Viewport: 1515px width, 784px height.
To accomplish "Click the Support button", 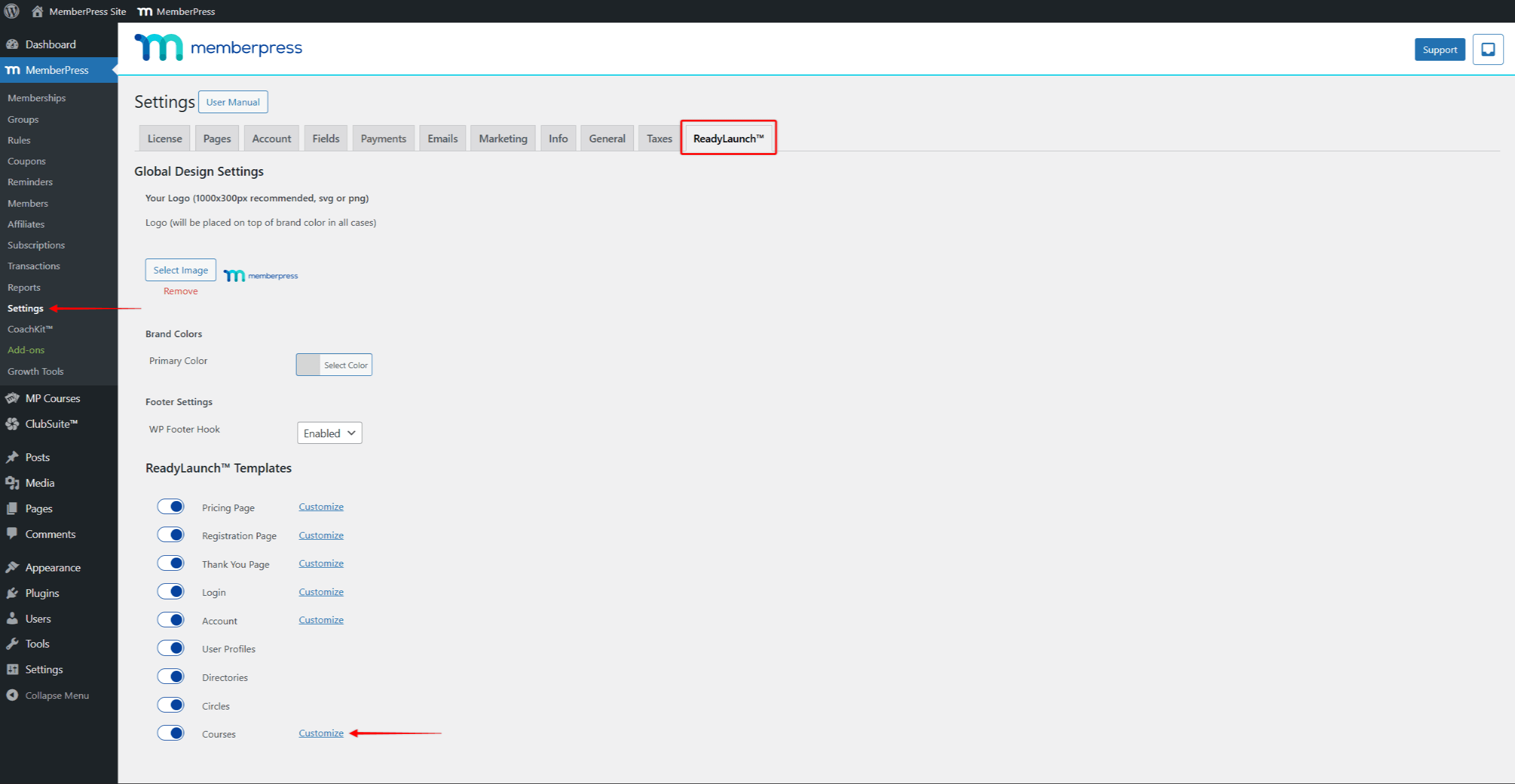I will point(1439,49).
